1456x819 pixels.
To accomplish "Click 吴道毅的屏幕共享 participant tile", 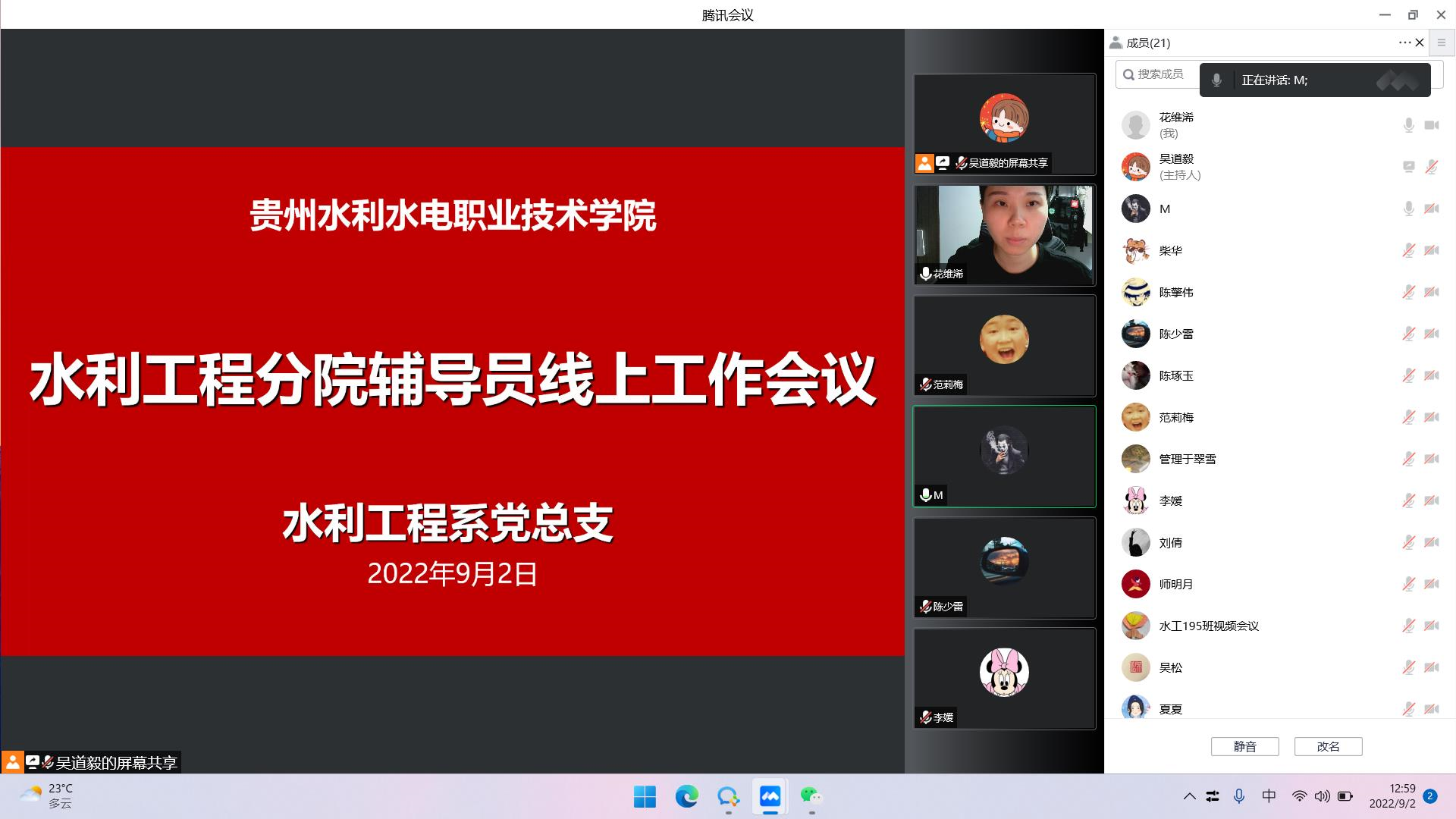I will [x=1005, y=124].
